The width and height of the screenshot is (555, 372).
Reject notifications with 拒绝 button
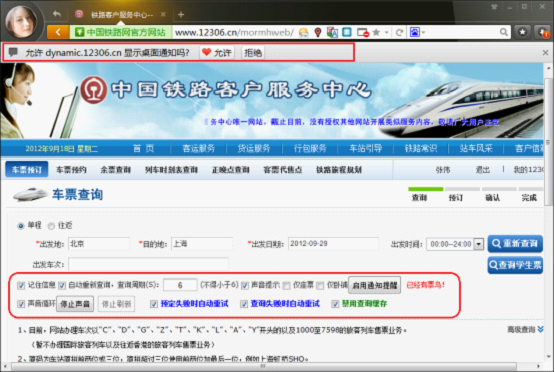pyautogui.click(x=253, y=53)
